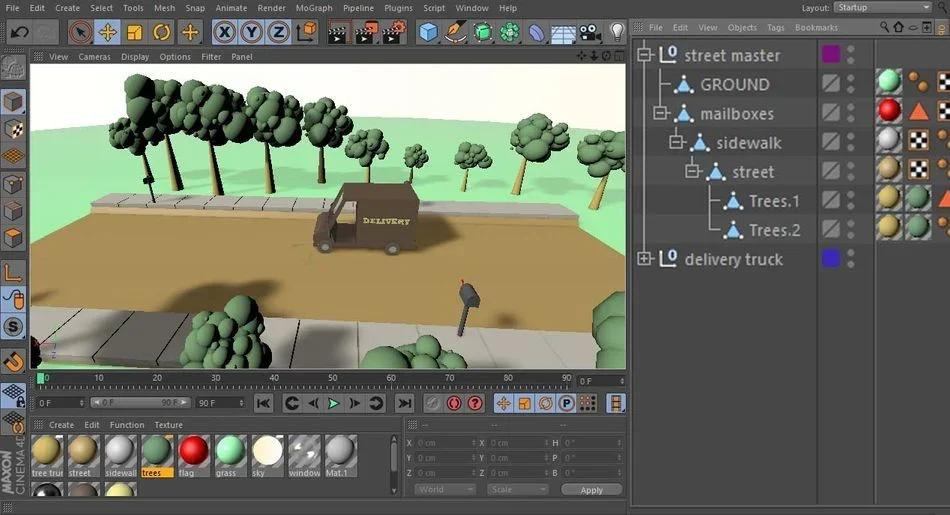Click the Undo arrow icon

[x=19, y=32]
